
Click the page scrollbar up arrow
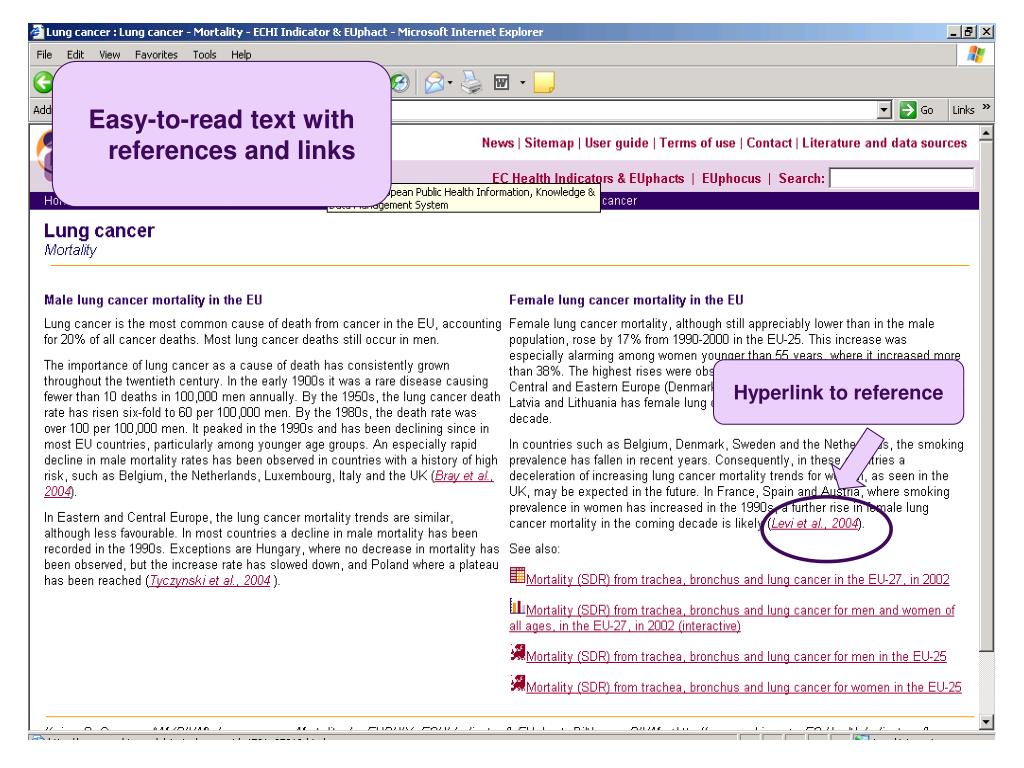click(x=987, y=133)
